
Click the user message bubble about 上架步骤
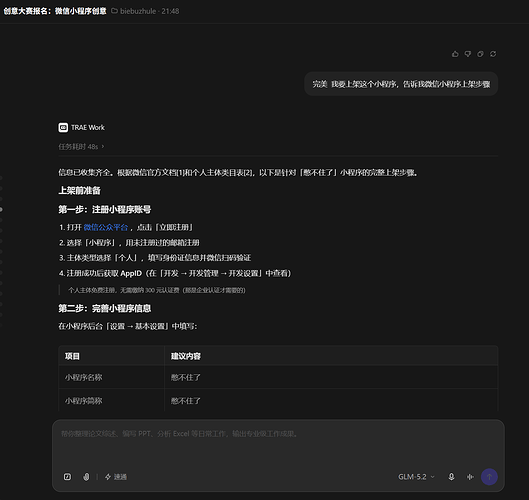[401, 84]
